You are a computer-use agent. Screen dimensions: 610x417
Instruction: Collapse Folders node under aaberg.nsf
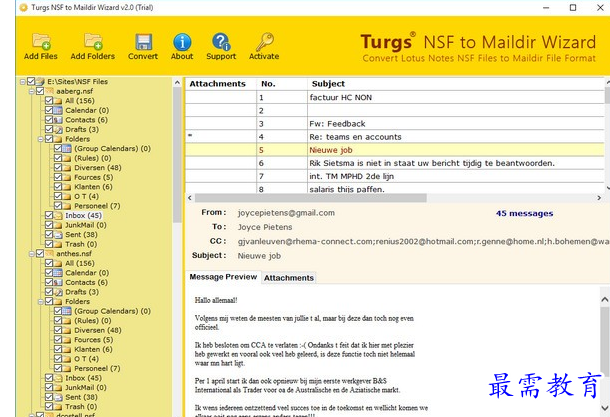pos(40,139)
